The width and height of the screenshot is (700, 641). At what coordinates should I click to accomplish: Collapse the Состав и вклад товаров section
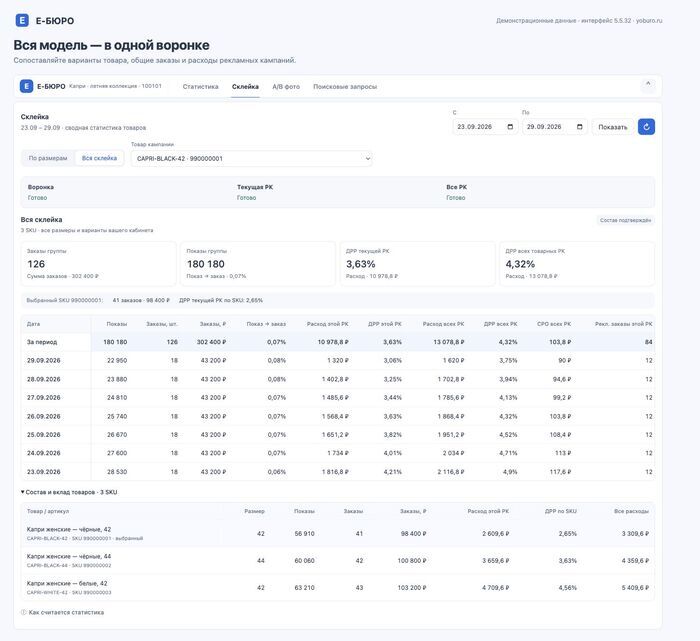click(x=69, y=492)
